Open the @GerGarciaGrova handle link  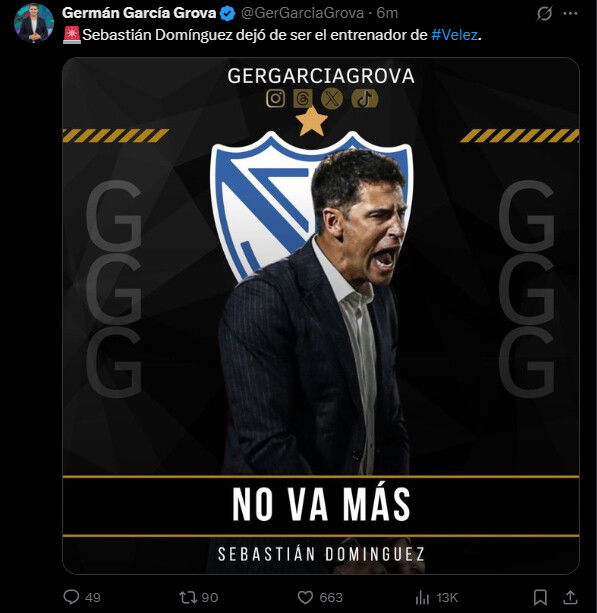(x=303, y=13)
